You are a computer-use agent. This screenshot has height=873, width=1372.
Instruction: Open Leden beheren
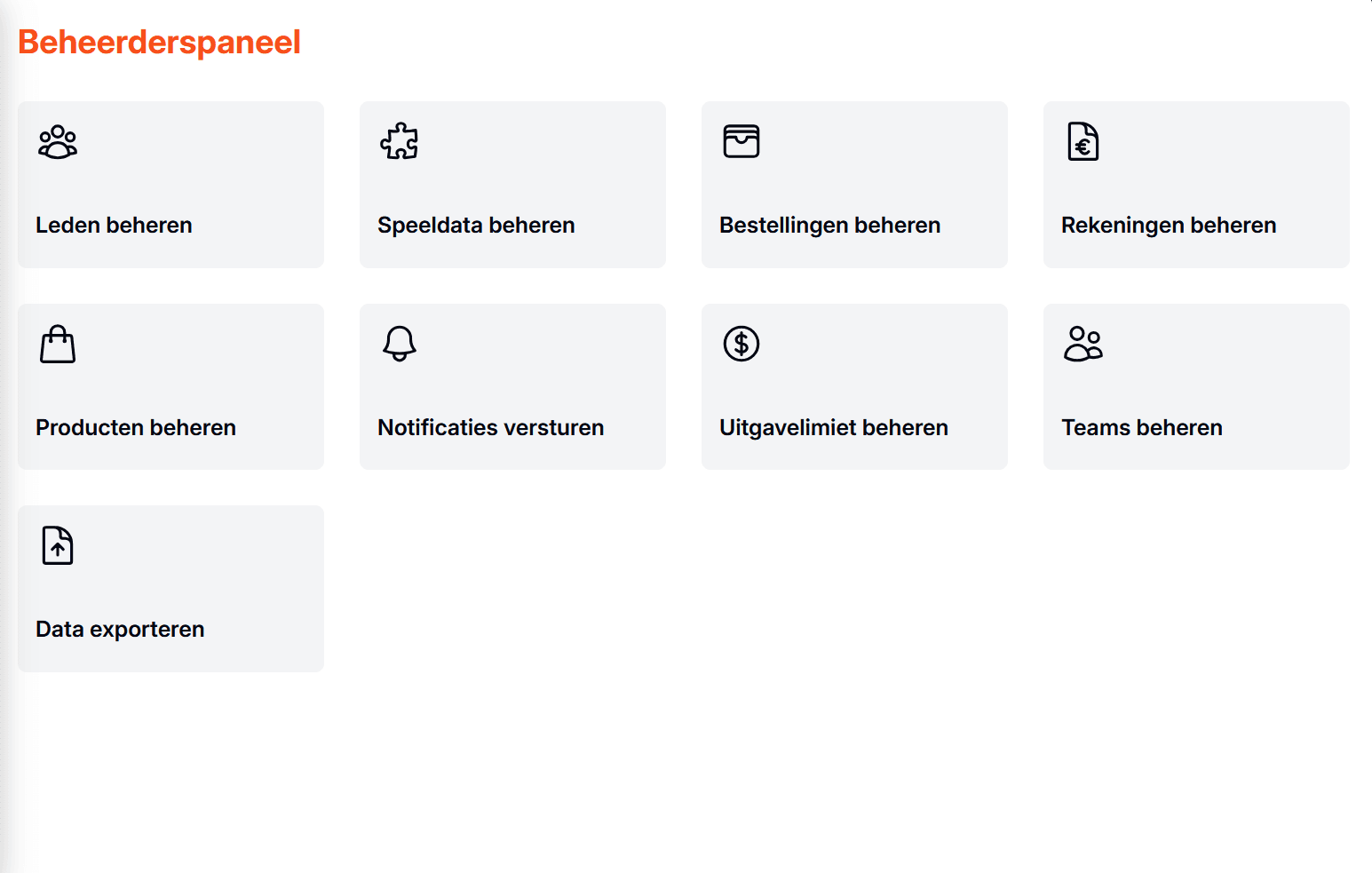[x=114, y=226]
